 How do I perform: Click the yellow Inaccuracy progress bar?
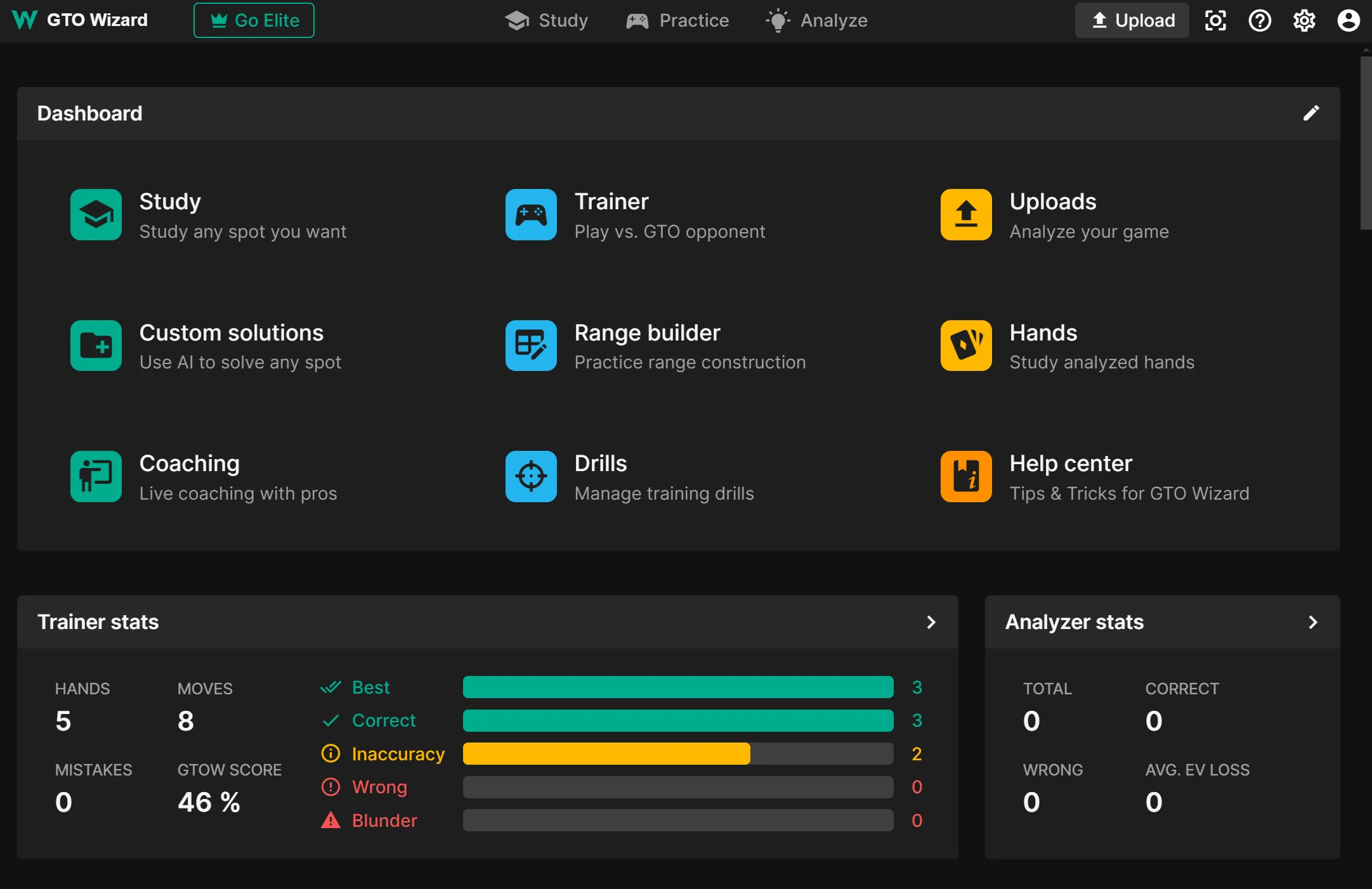point(606,754)
